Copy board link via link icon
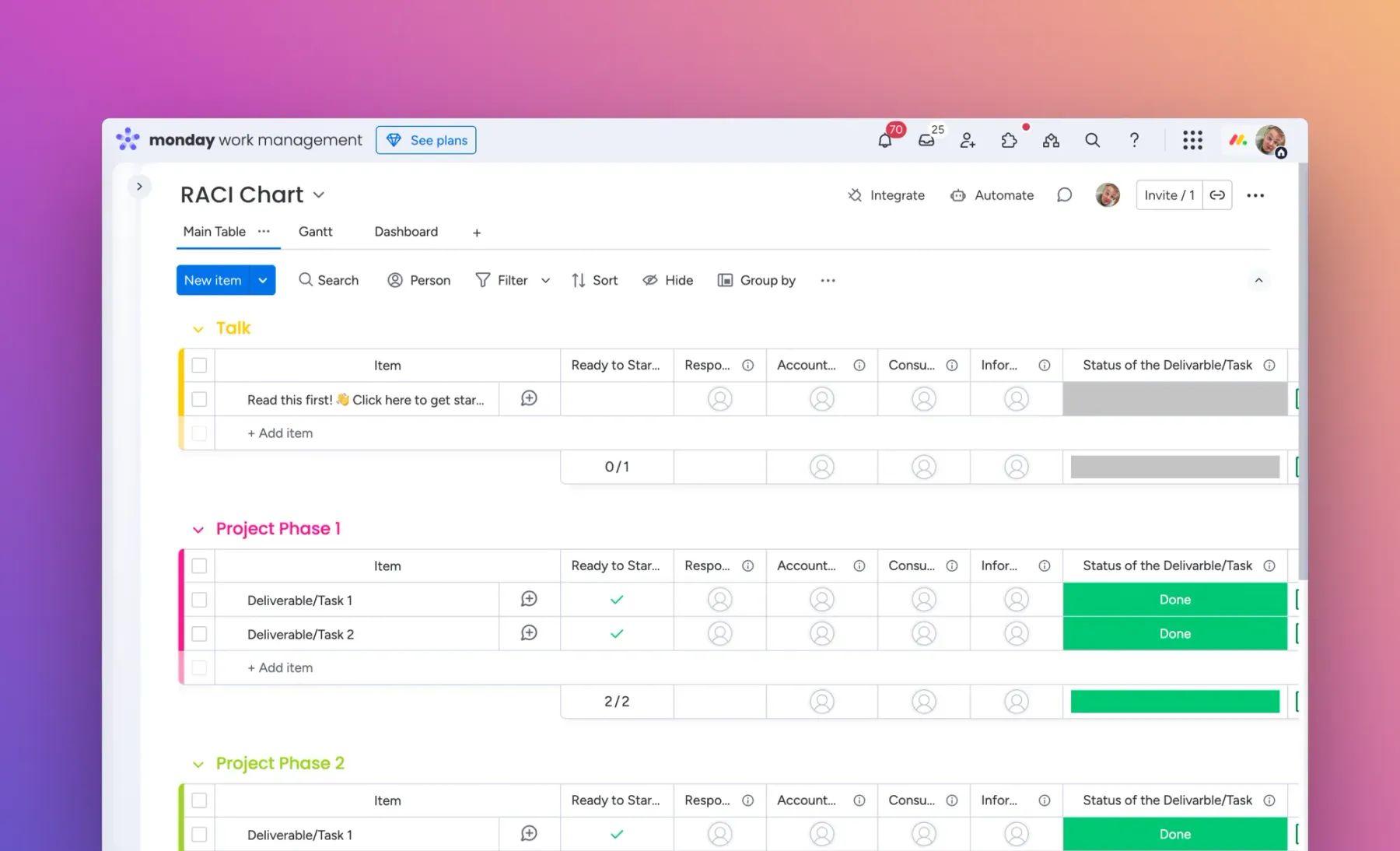1400x851 pixels. [1217, 195]
